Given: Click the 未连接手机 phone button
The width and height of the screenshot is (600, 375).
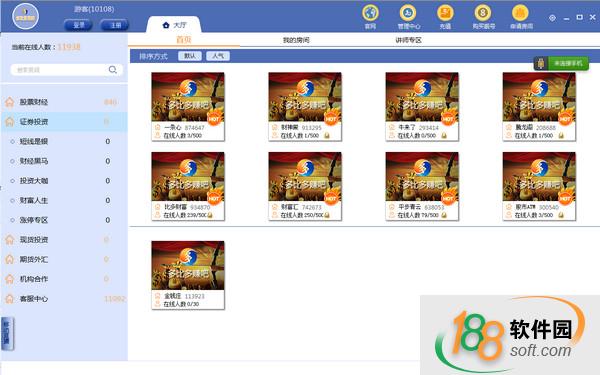Looking at the screenshot, I should (x=561, y=63).
